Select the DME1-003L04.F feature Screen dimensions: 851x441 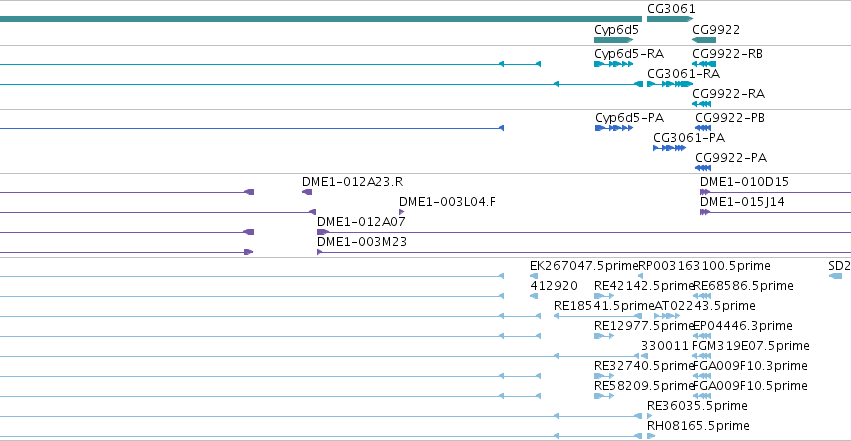point(402,212)
